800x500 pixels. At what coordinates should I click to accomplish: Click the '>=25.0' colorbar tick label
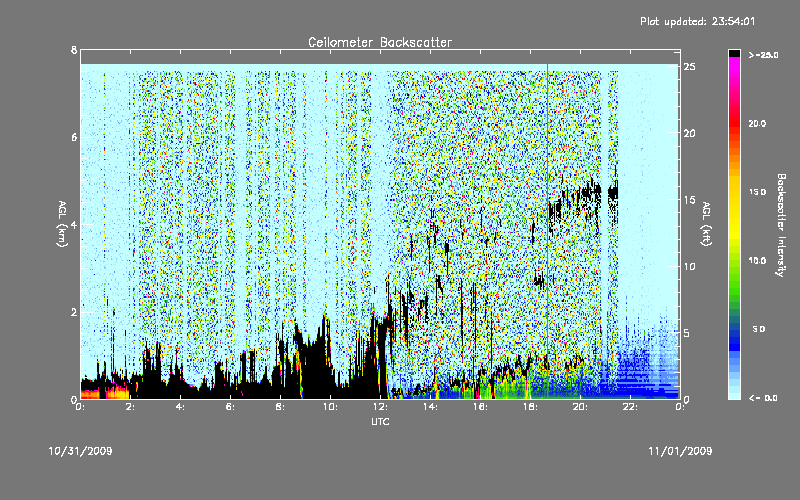click(763, 55)
